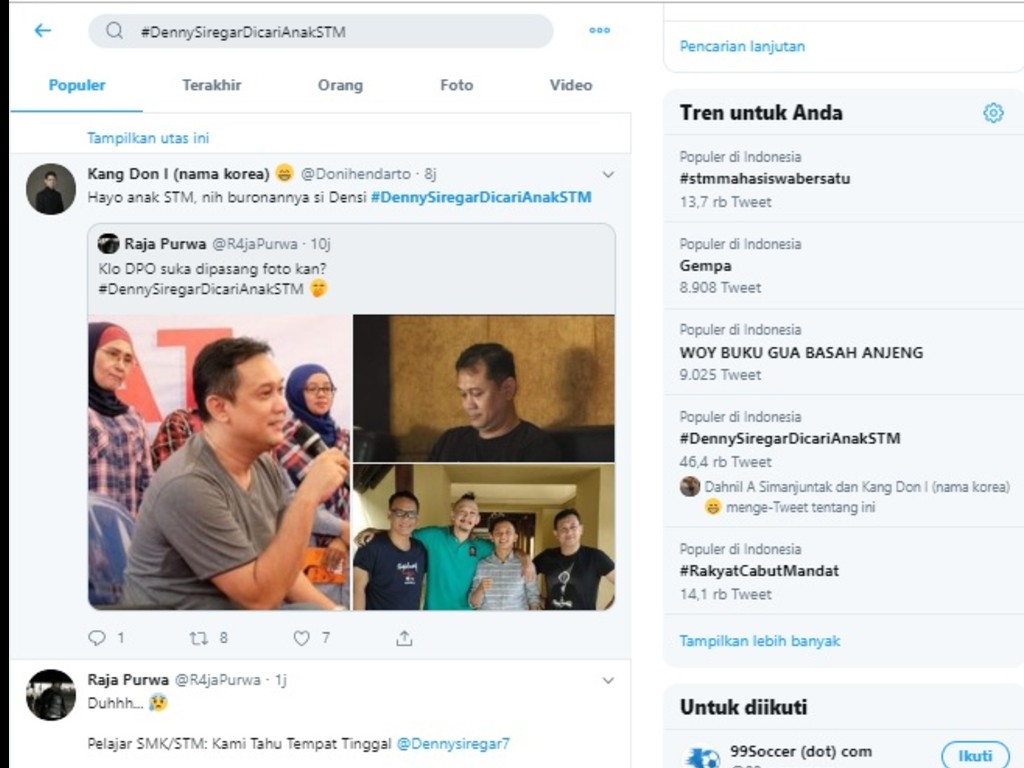This screenshot has width=1024, height=768.
Task: Click the back arrow icon
Action: 42,31
